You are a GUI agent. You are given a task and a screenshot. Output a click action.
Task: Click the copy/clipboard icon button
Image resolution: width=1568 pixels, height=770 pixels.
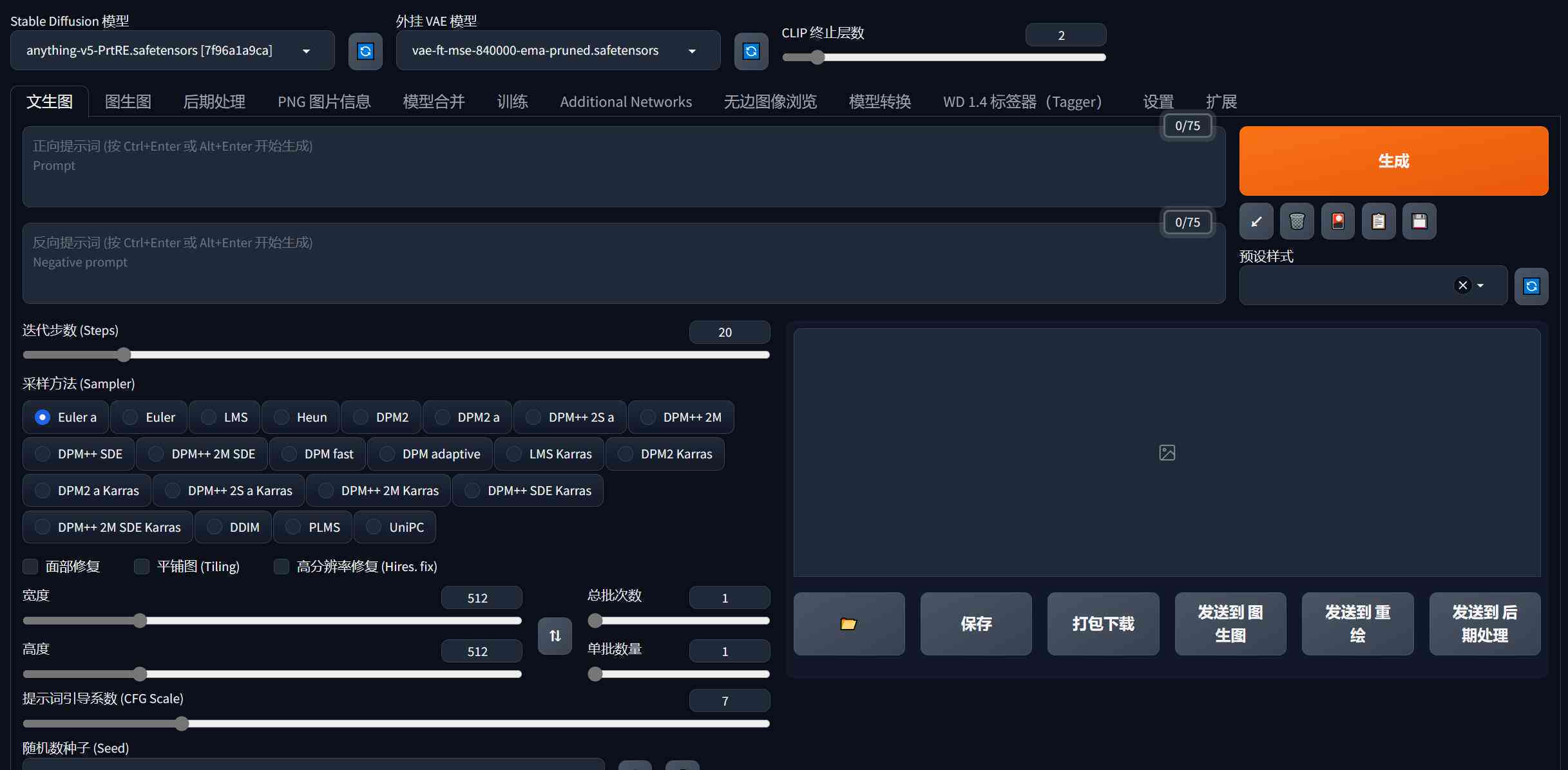point(1378,221)
